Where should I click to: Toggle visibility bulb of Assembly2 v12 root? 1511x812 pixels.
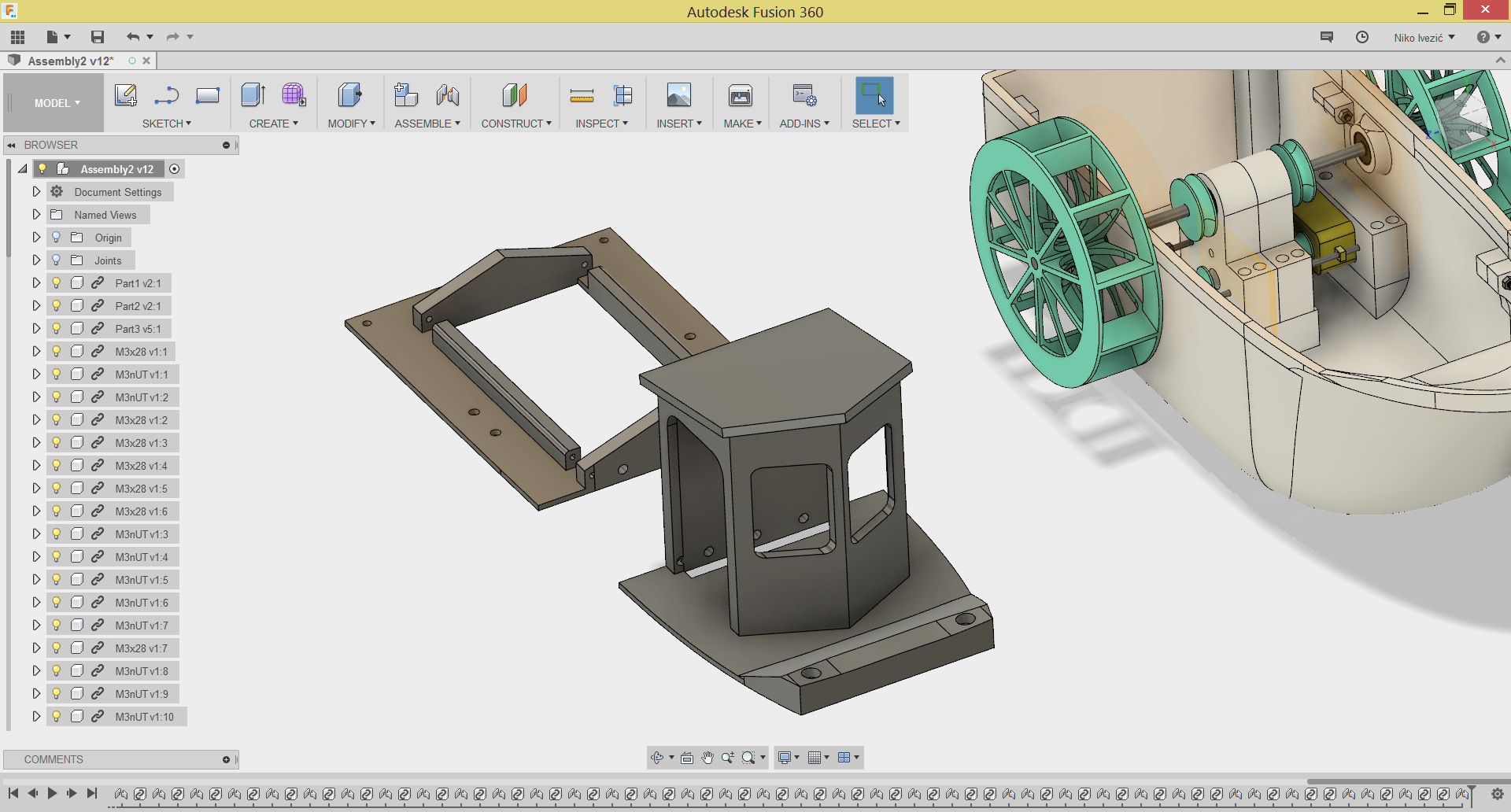point(42,168)
